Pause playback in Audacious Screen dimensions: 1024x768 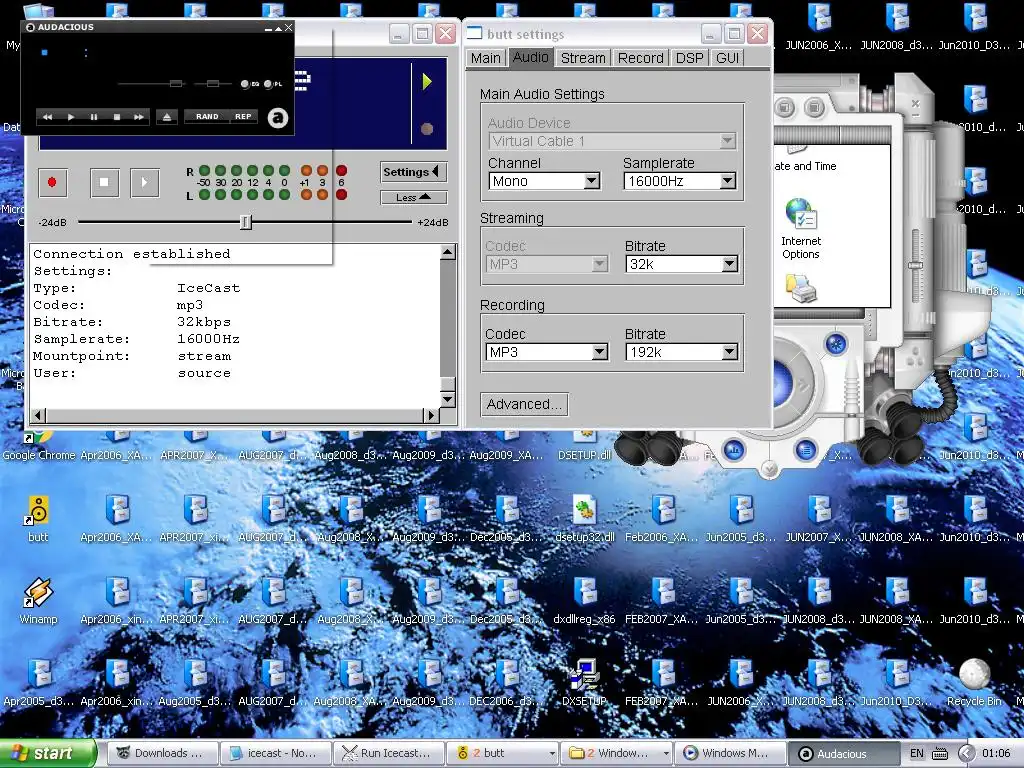(x=93, y=117)
